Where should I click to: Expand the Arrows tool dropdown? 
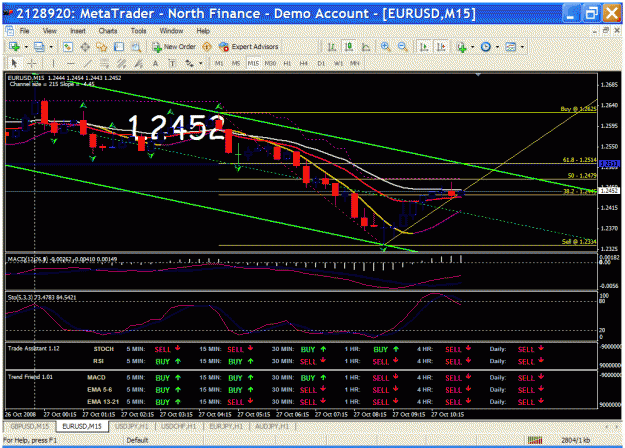click(200, 63)
